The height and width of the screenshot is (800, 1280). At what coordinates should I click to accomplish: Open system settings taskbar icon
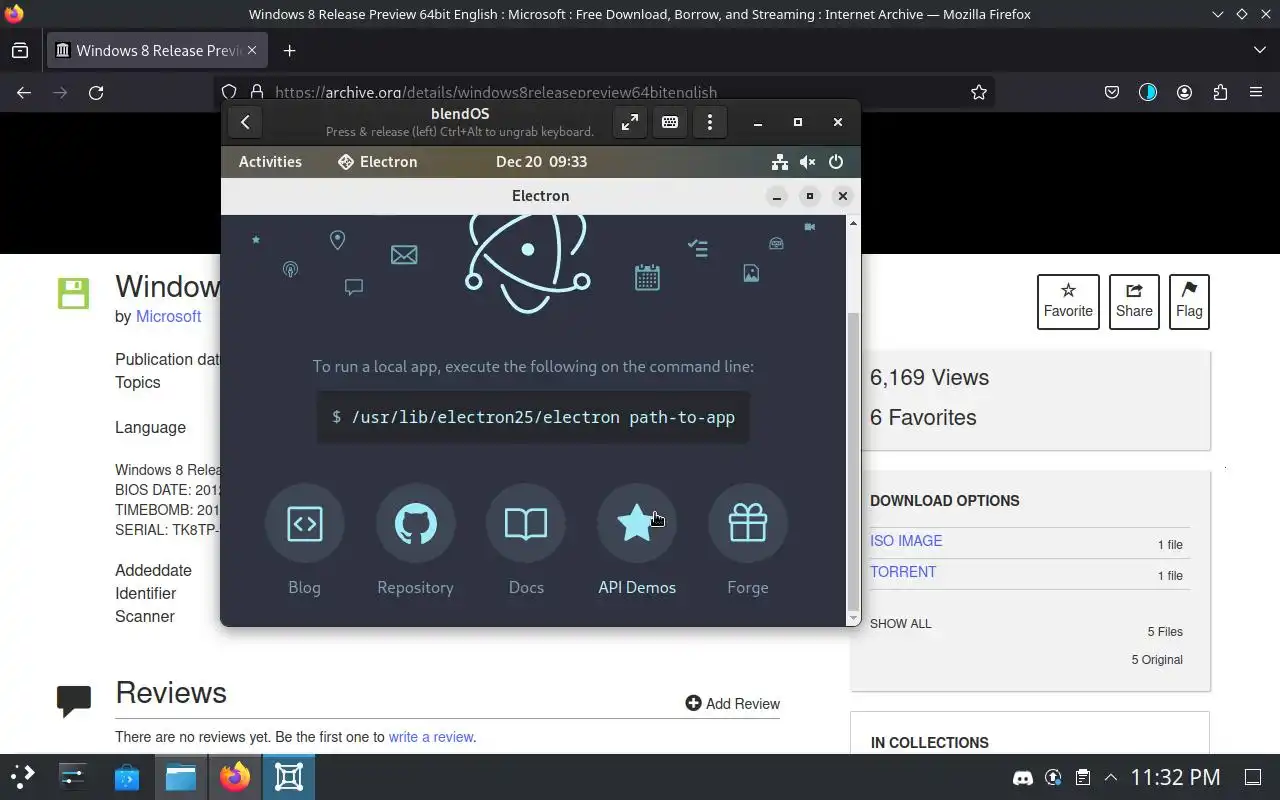(x=73, y=777)
